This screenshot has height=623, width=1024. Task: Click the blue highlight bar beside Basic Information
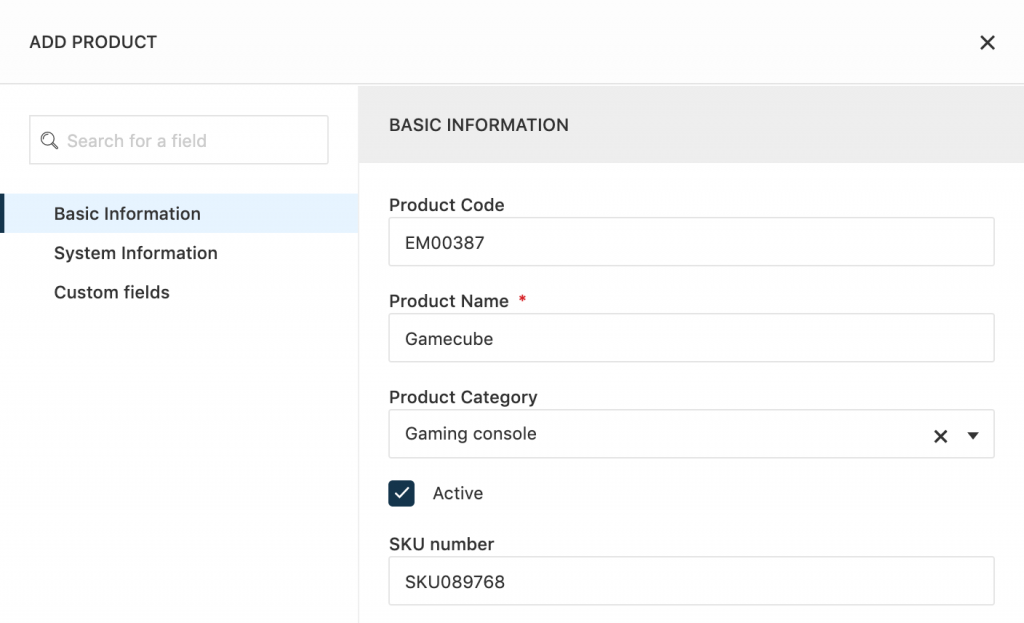[x=2, y=213]
